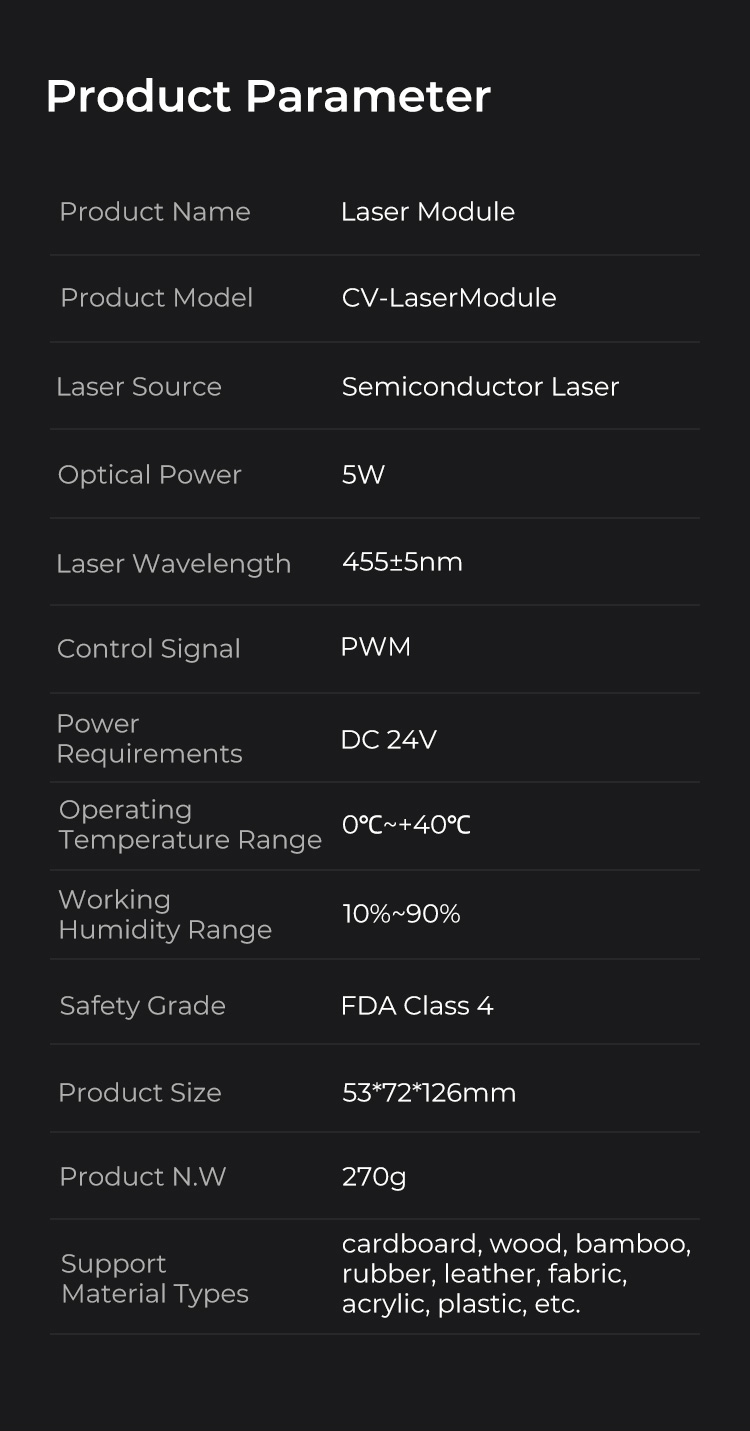Select the 270g net weight value
The width and height of the screenshot is (750, 1431).
point(374,1177)
